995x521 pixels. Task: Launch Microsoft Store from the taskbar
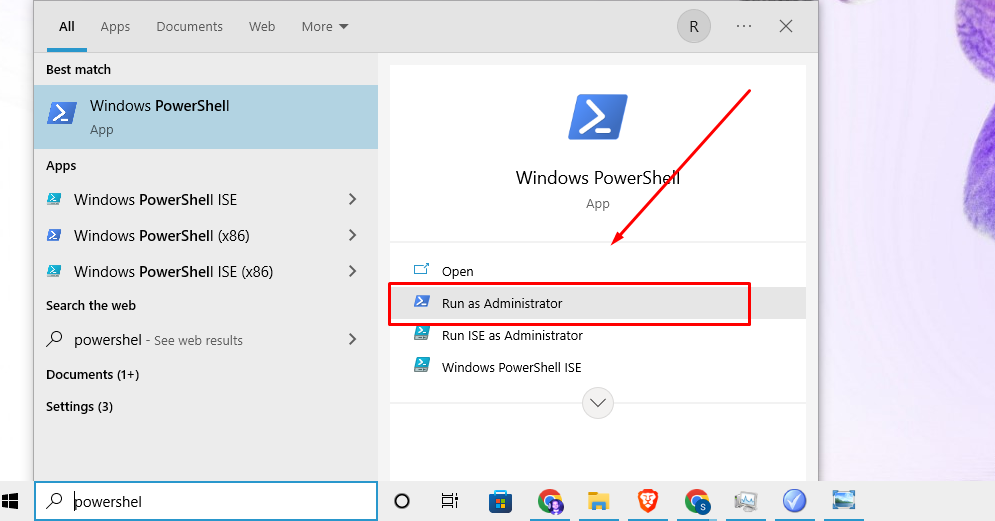[500, 501]
